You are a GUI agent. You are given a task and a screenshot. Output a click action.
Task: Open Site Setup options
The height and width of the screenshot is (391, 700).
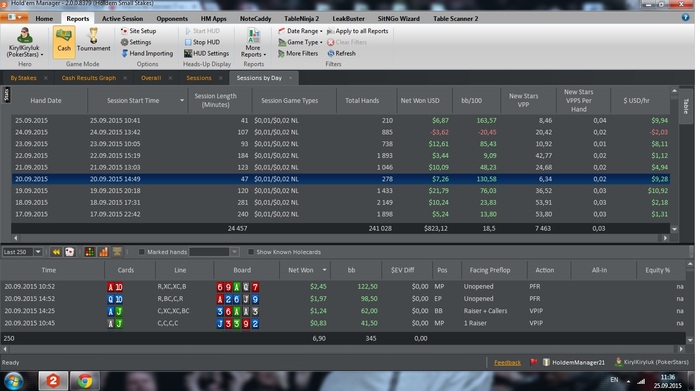point(138,31)
